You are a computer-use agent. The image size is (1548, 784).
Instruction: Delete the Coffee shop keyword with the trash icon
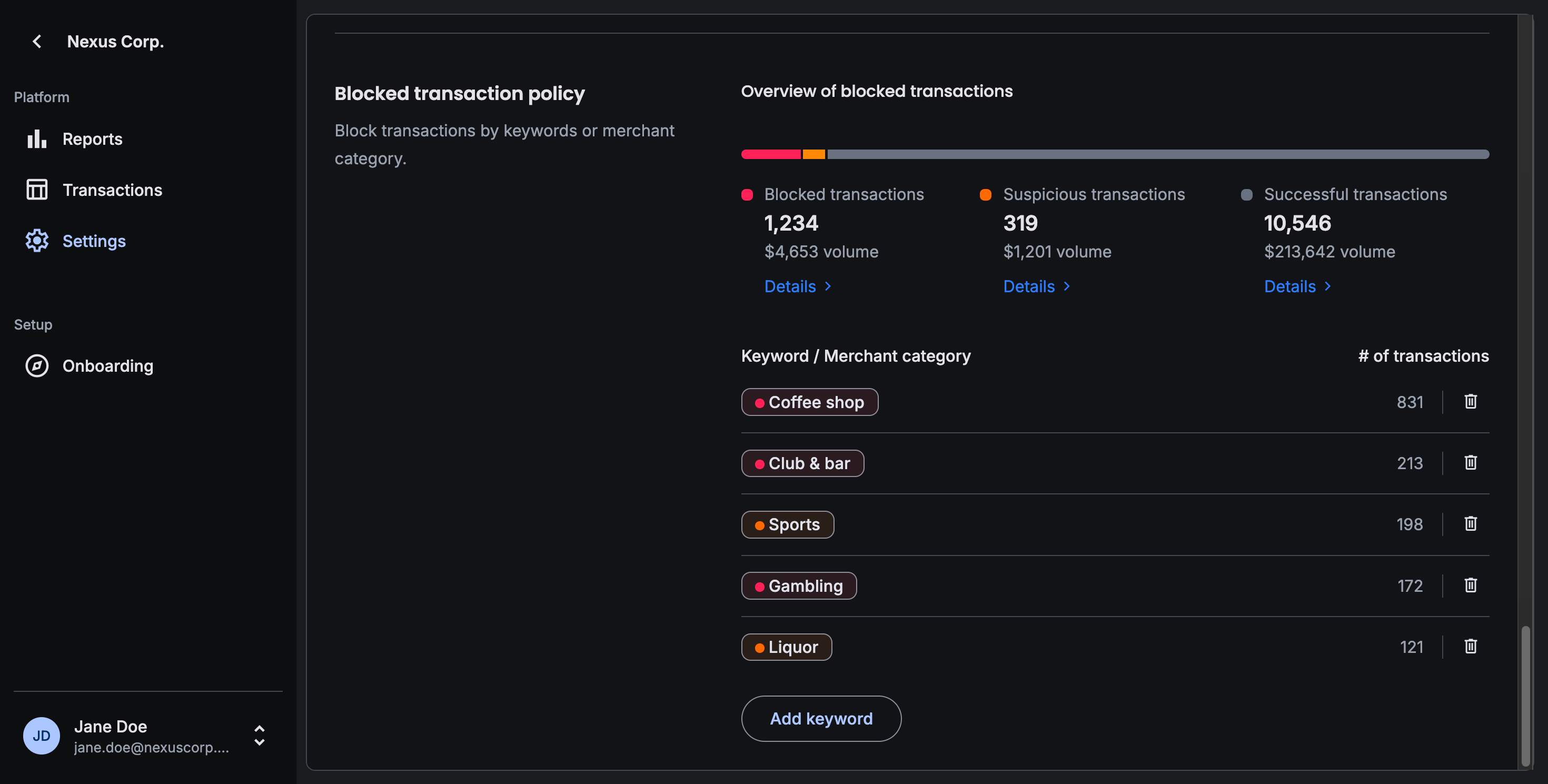tap(1471, 401)
